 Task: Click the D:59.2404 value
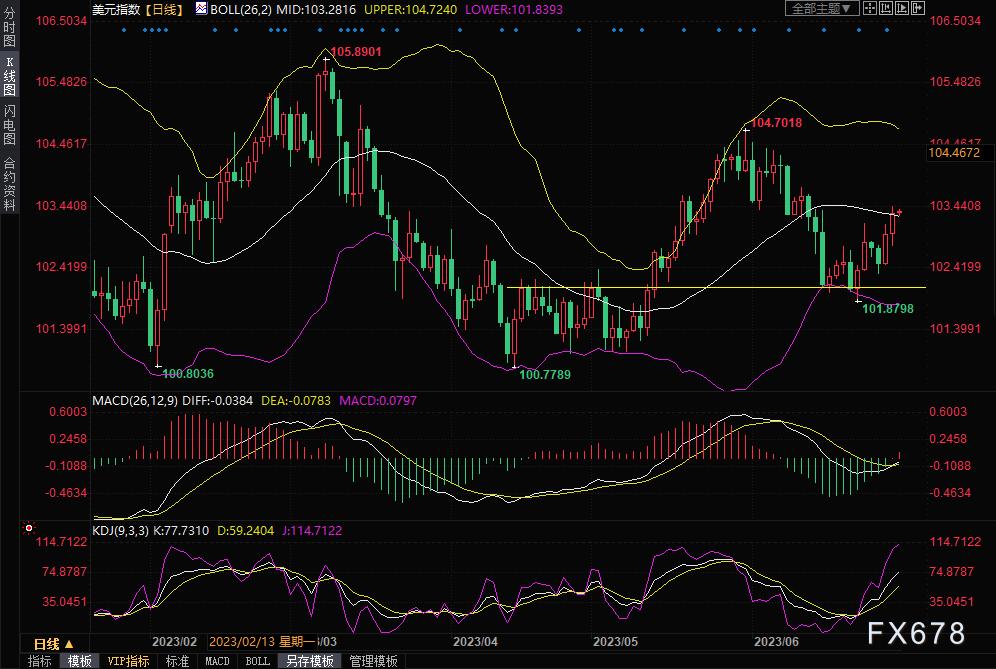click(x=246, y=530)
